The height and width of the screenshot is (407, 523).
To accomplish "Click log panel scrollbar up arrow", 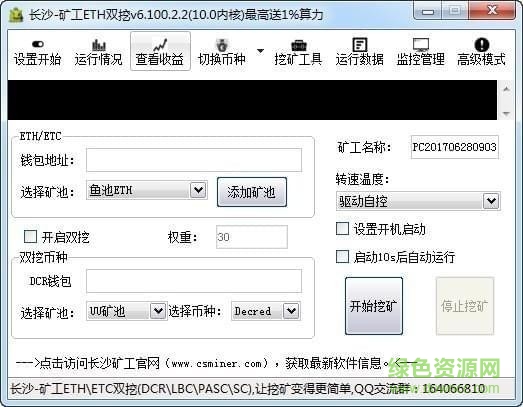I will coord(506,89).
